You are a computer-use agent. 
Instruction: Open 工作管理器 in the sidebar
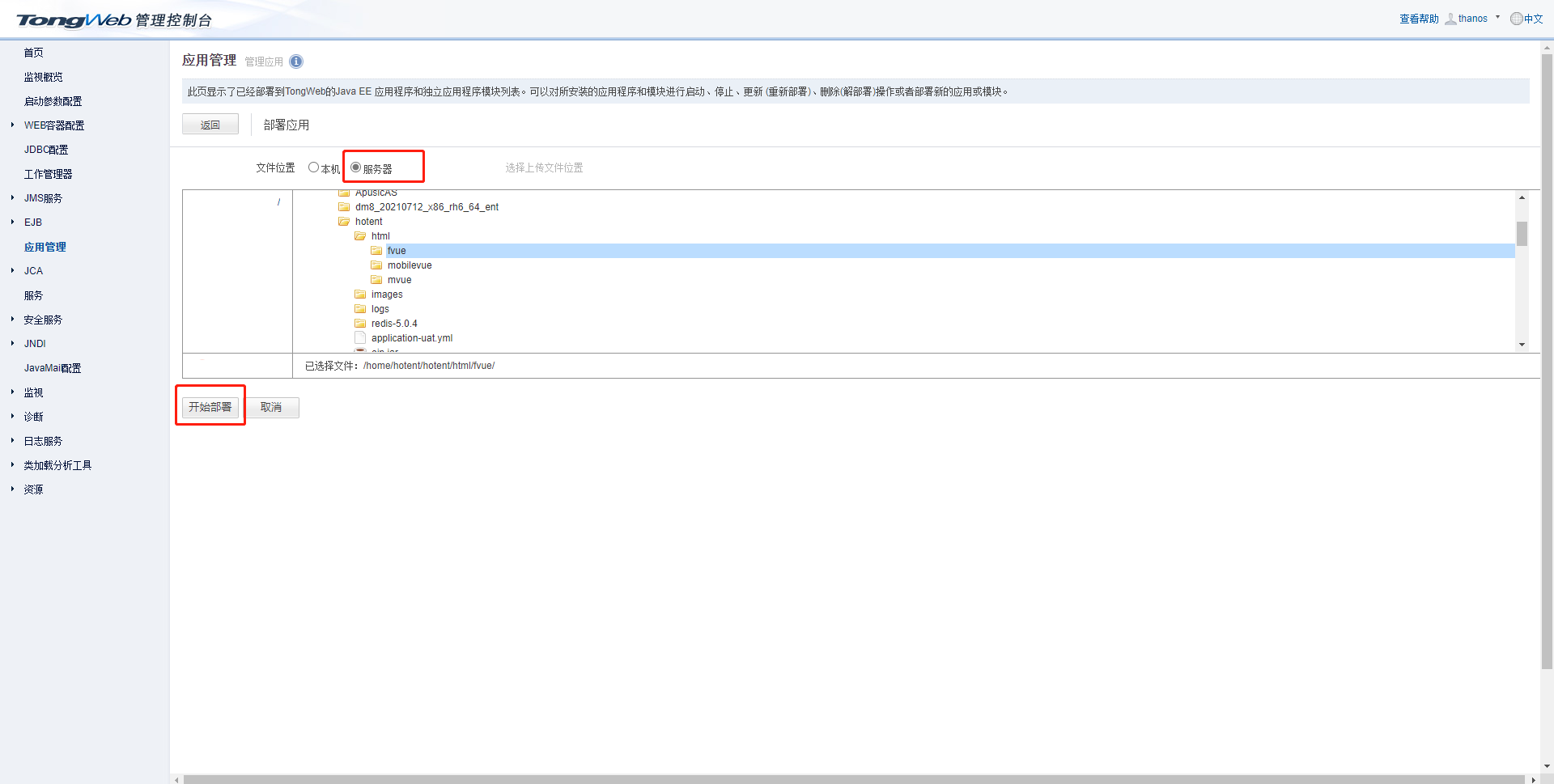click(48, 174)
